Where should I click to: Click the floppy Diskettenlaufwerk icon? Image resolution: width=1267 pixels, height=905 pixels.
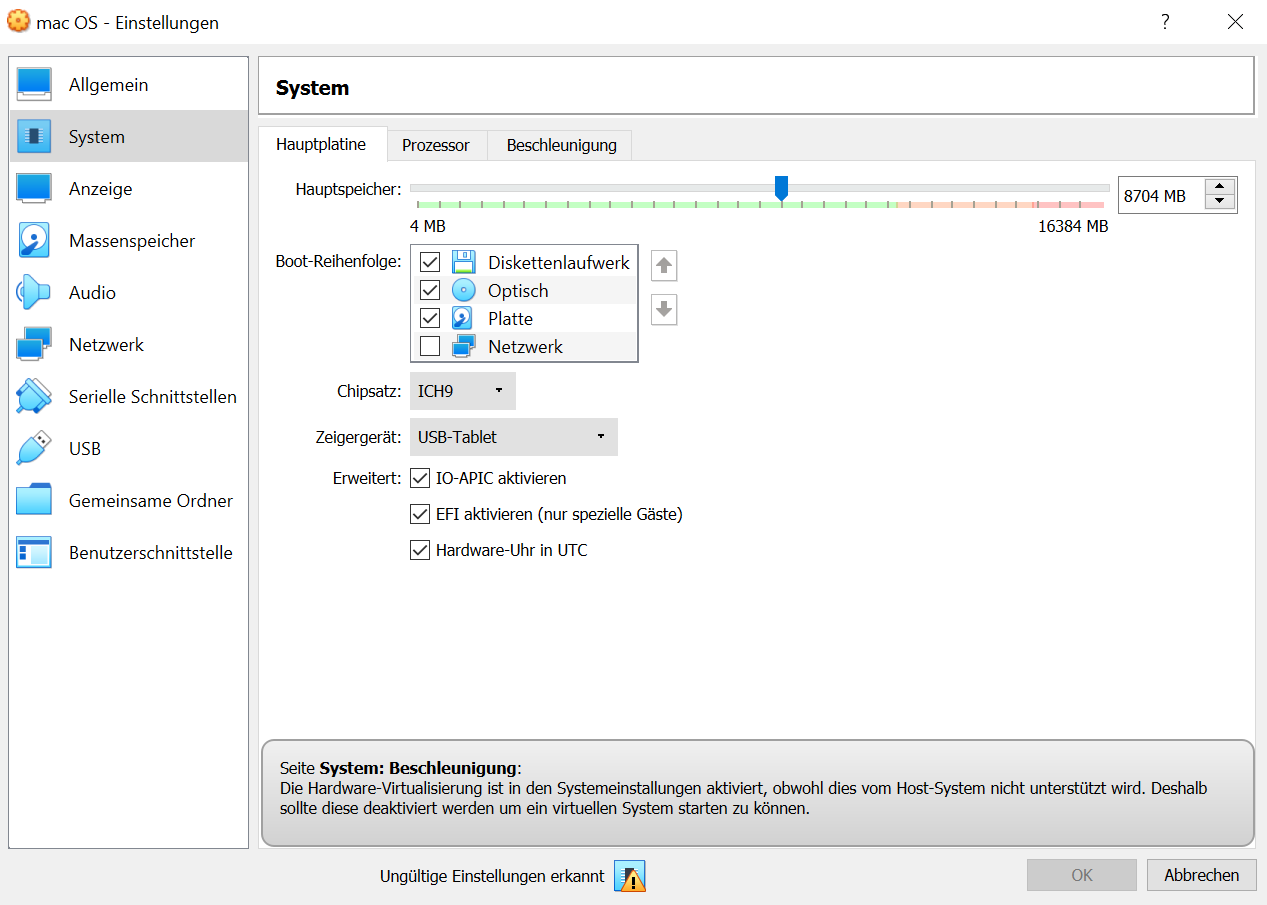[463, 263]
